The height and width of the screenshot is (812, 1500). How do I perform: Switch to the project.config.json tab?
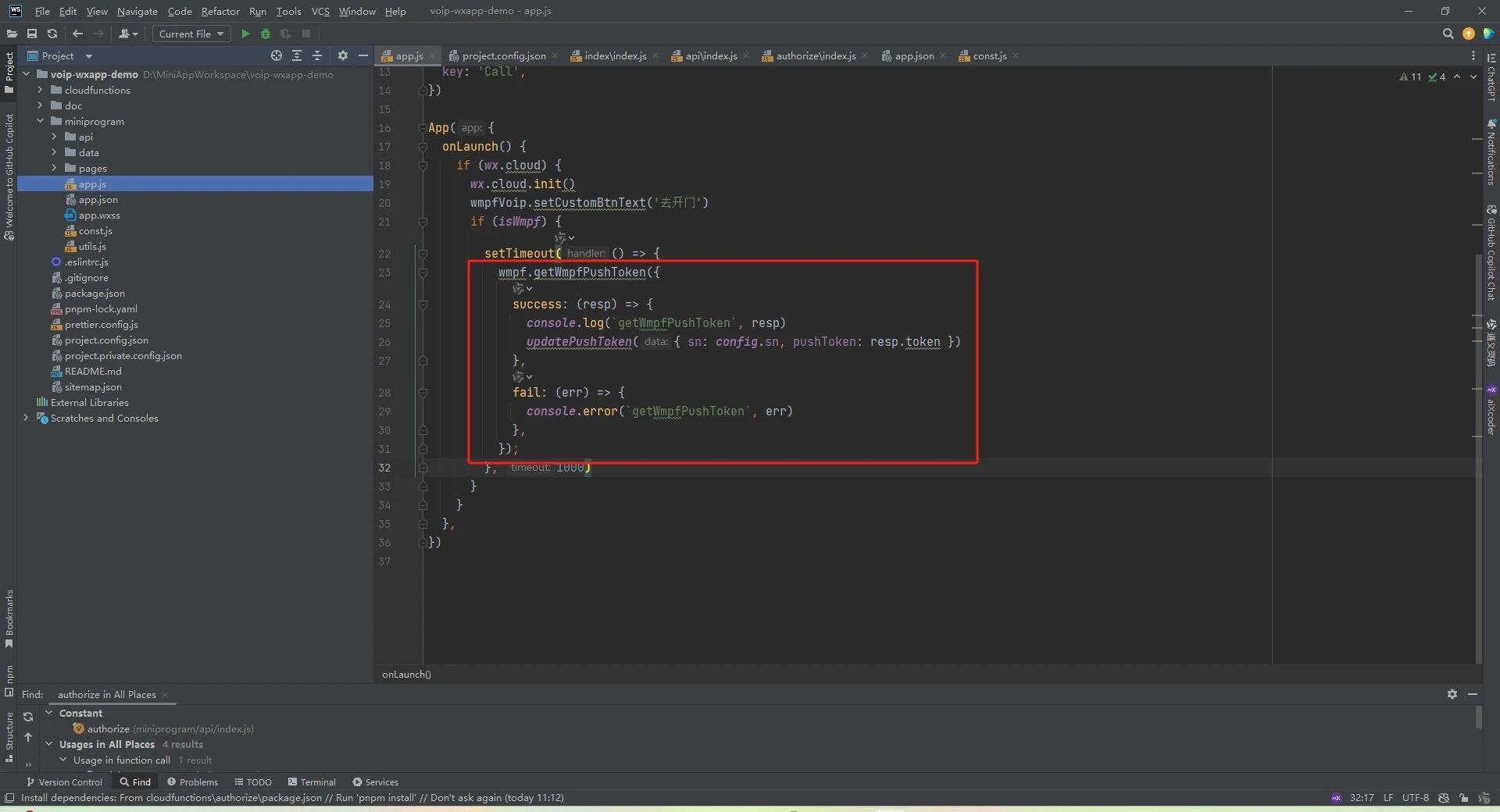[x=503, y=55]
